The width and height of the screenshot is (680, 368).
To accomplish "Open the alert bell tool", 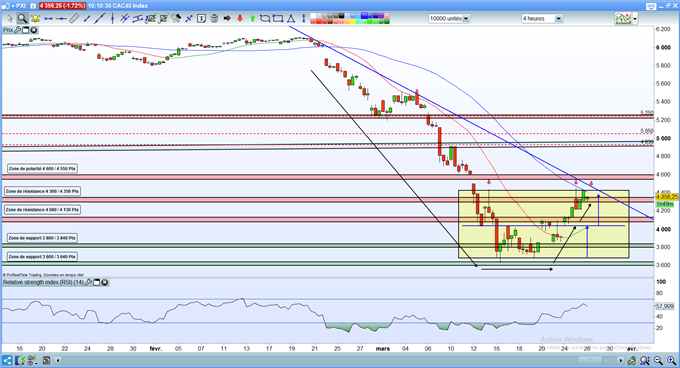I will pyautogui.click(x=35, y=19).
